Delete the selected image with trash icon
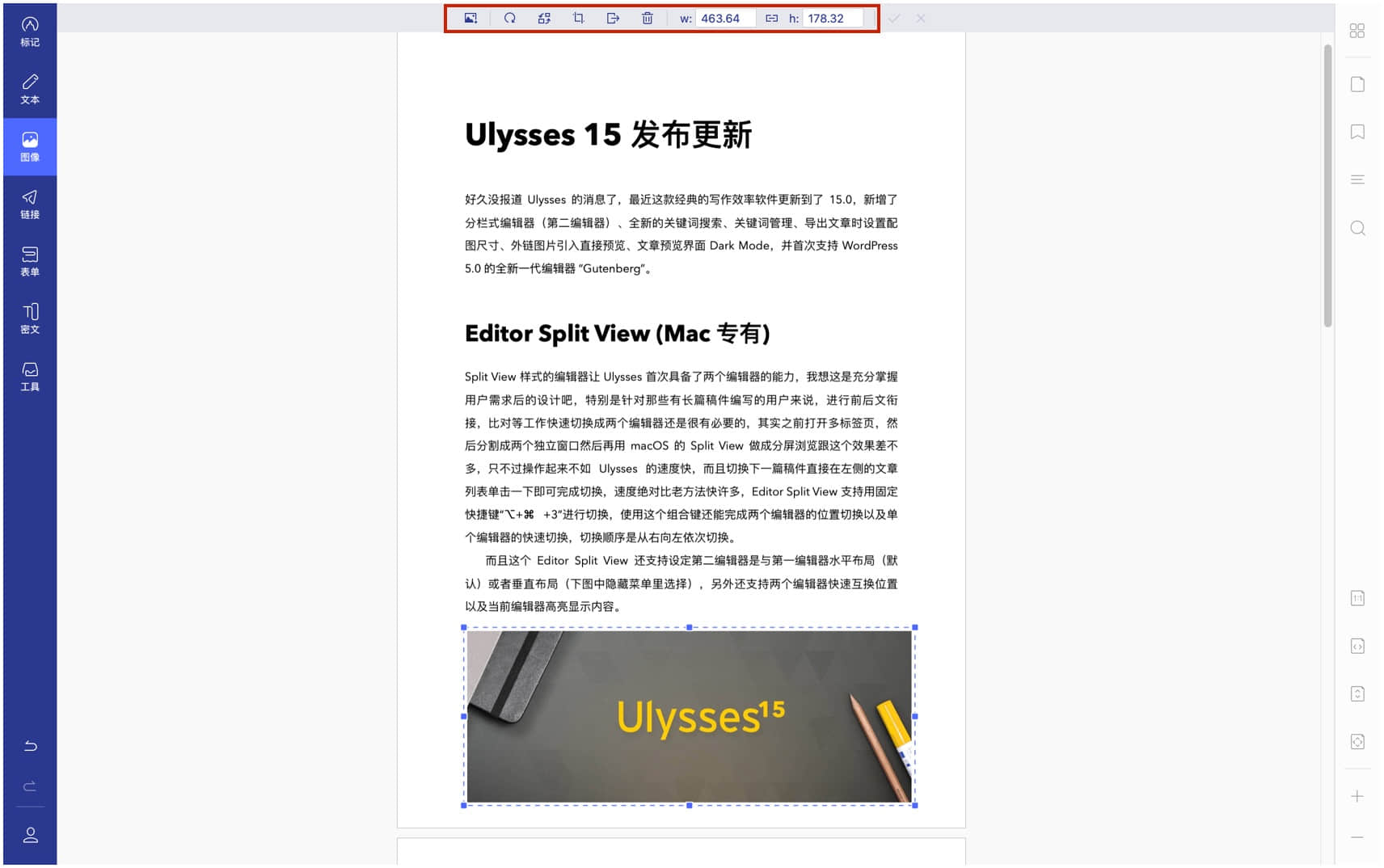 click(648, 18)
